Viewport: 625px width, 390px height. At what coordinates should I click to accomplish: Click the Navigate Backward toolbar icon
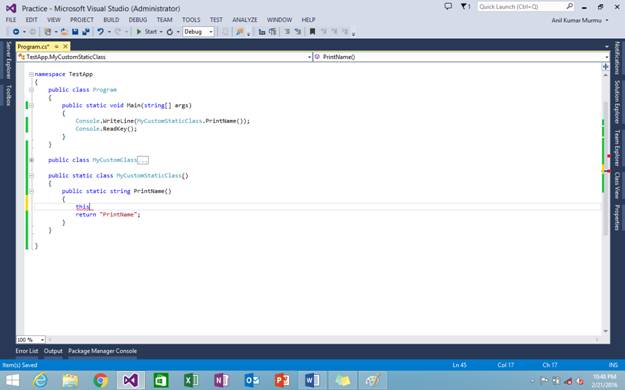tap(16, 32)
